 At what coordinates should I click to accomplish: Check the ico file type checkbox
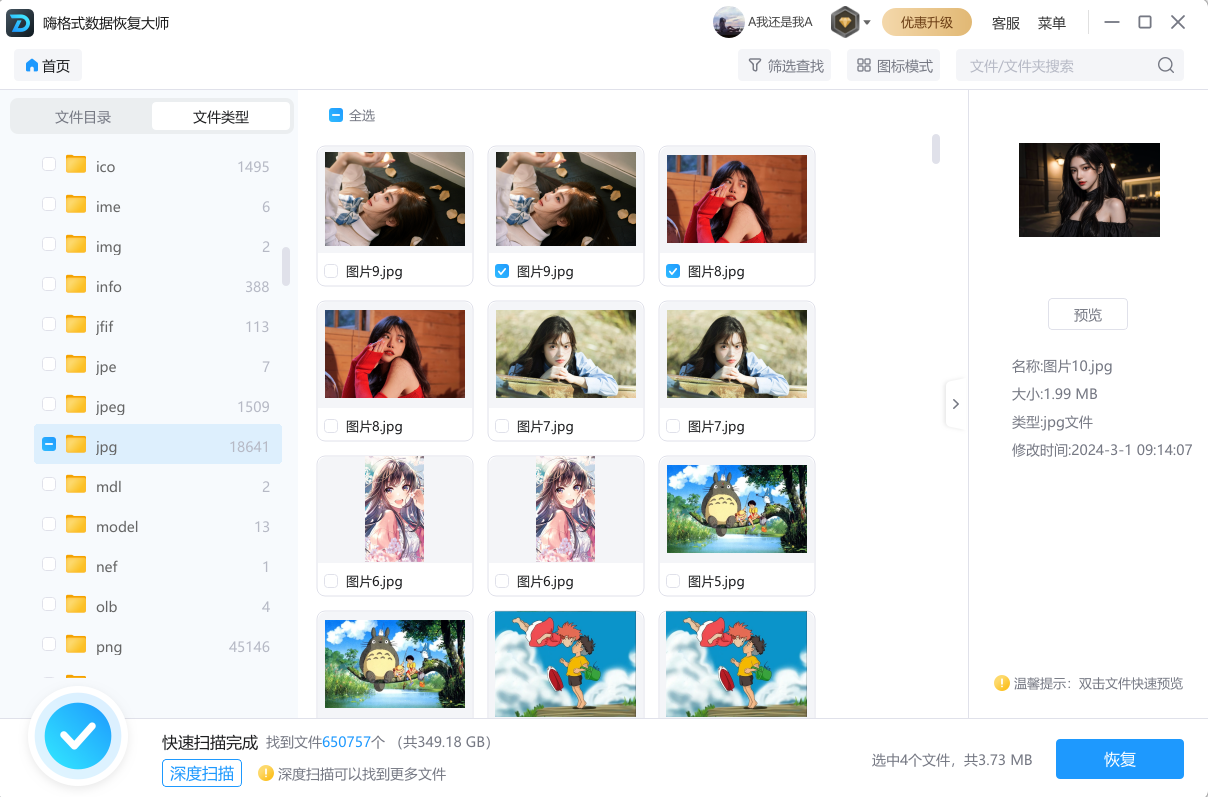49,165
